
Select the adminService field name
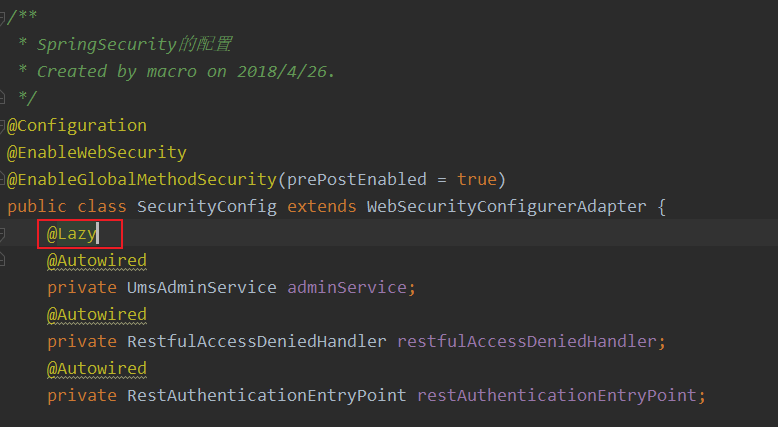tap(347, 288)
